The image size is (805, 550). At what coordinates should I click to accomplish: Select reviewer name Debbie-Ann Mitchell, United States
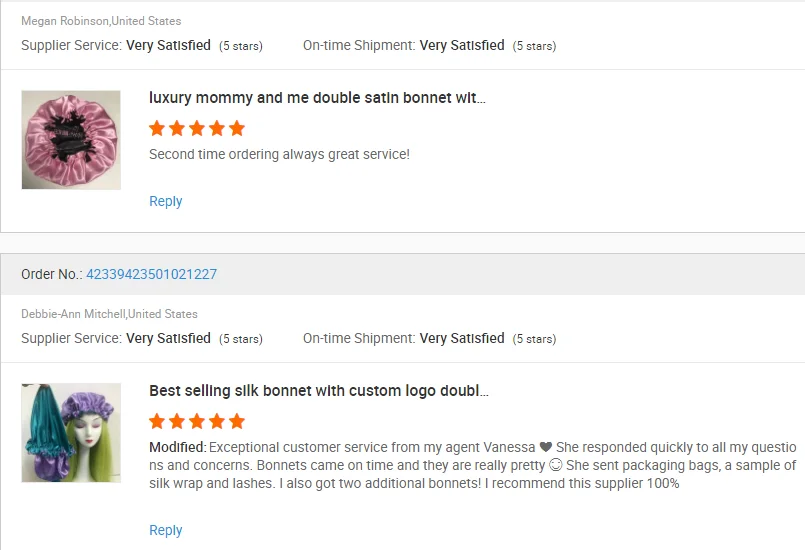109,314
